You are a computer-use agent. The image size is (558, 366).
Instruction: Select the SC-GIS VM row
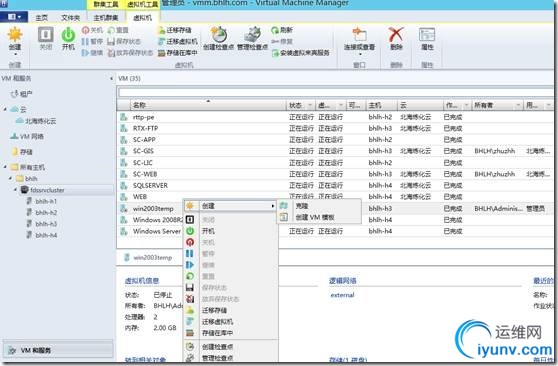(336, 151)
